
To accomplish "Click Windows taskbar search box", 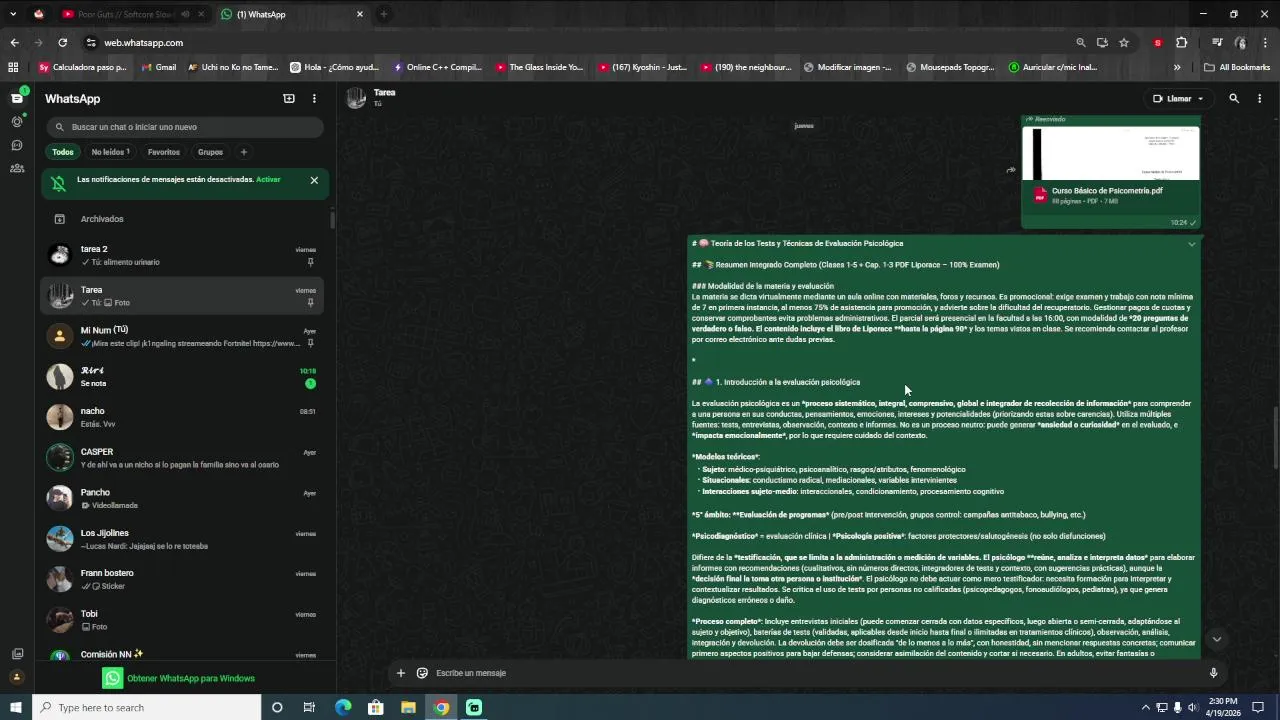I will point(146,708).
